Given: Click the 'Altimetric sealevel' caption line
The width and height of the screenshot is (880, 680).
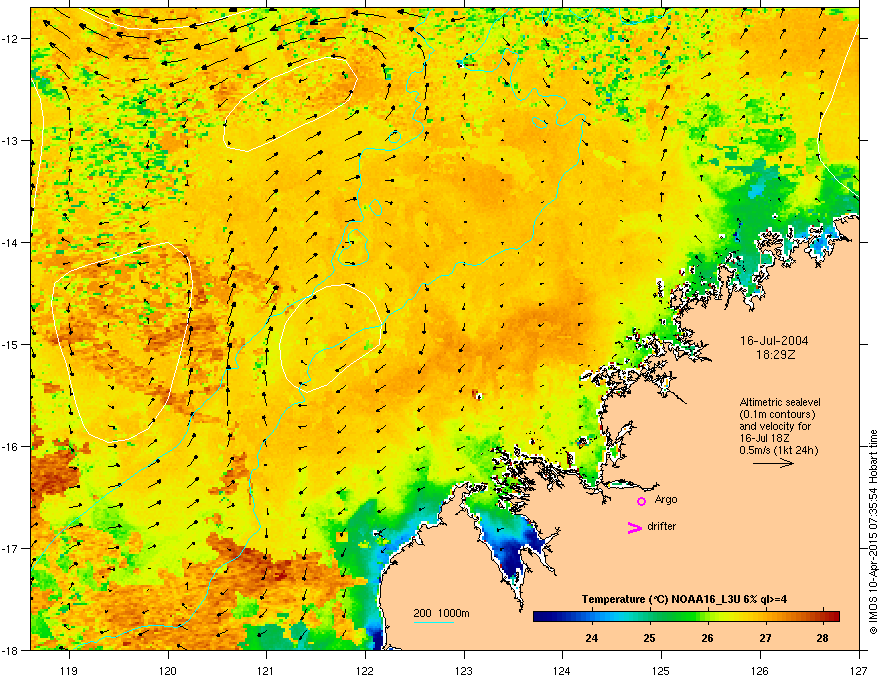Looking at the screenshot, I should (x=780, y=402).
